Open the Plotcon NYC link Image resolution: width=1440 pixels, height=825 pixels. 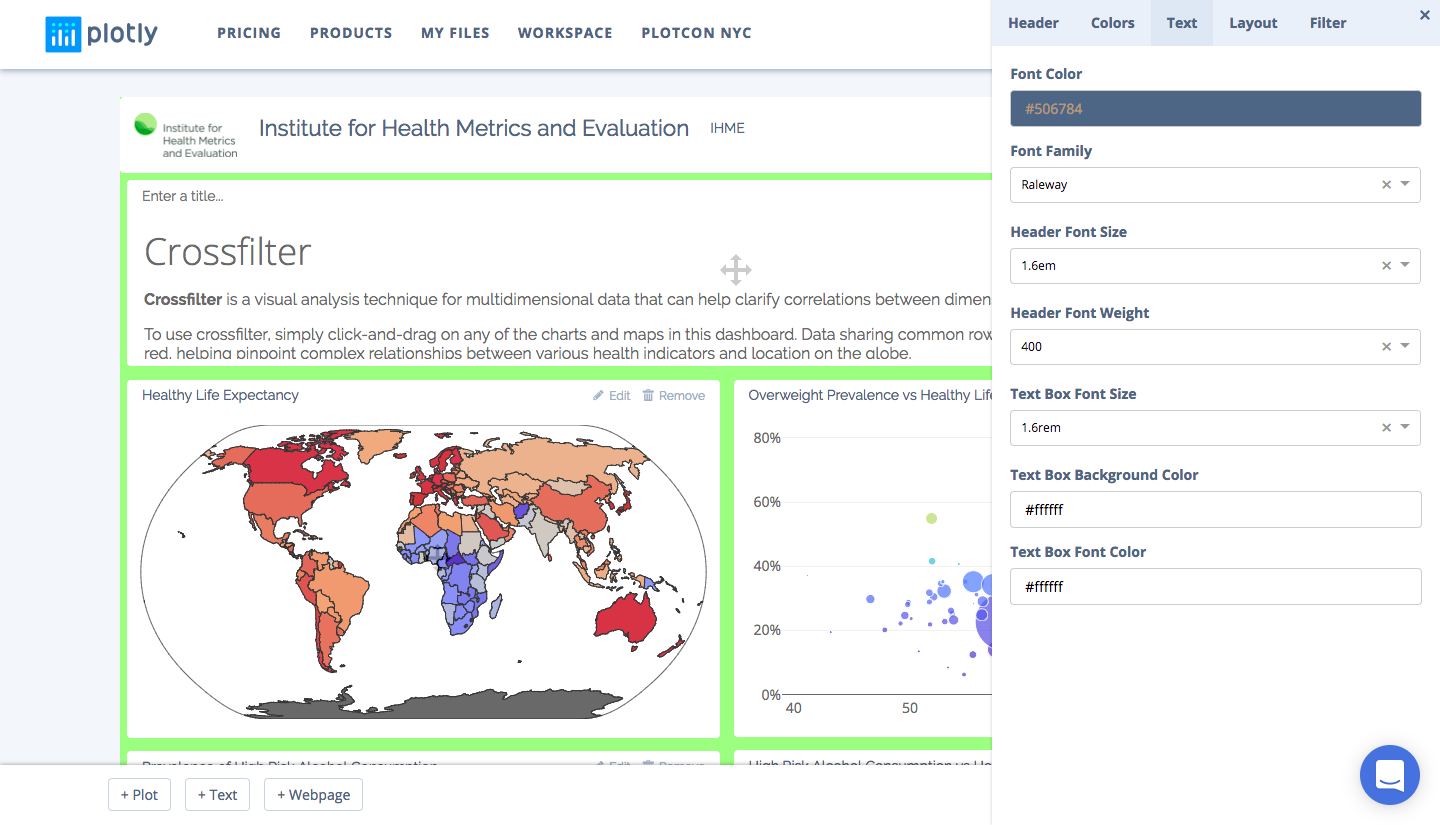[x=696, y=33]
